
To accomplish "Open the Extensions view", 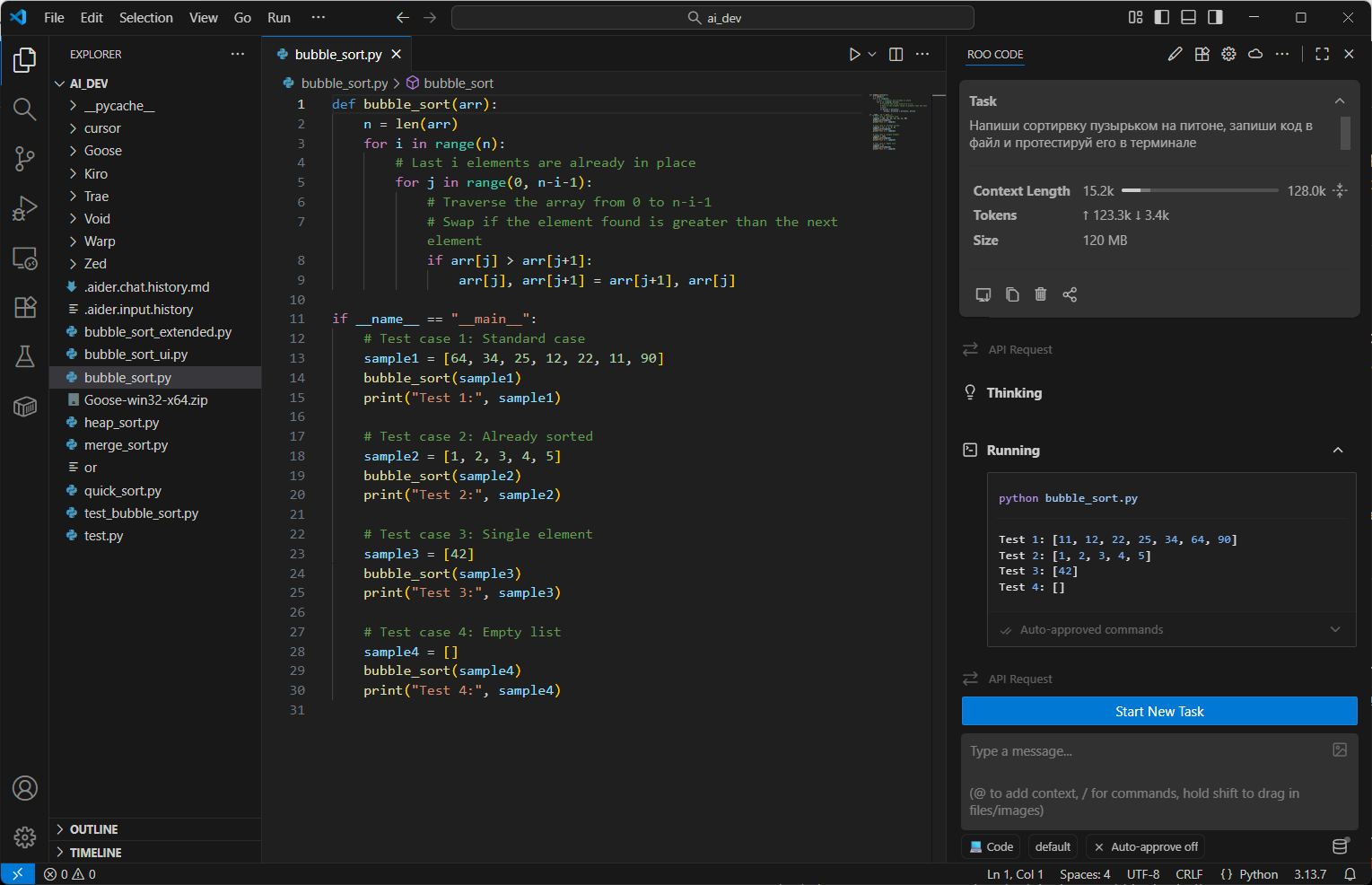I will (24, 307).
